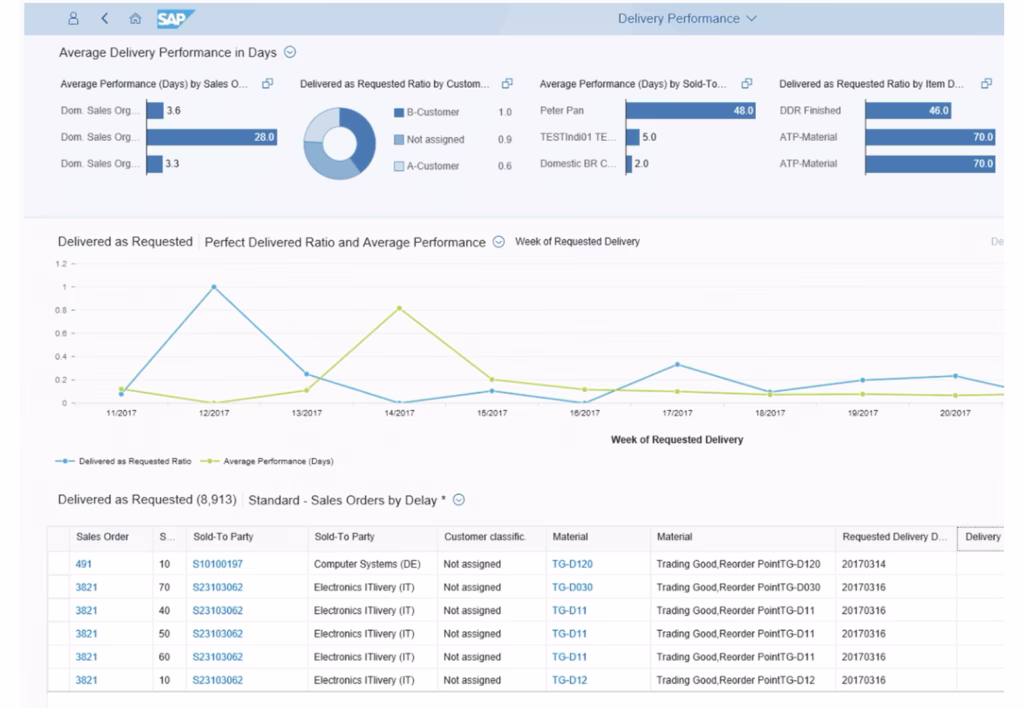Expand the Delivered as Requested by Item chart
This screenshot has height=708, width=1024.
click(x=986, y=84)
